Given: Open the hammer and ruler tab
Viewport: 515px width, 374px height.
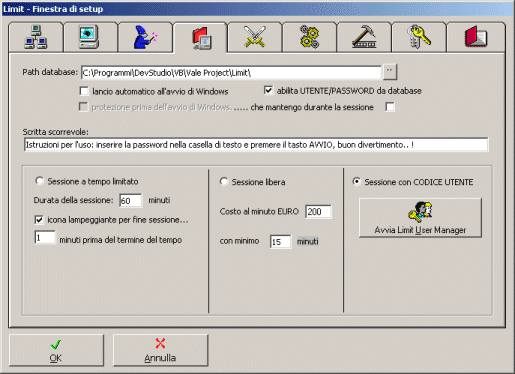Looking at the screenshot, I should (x=364, y=37).
